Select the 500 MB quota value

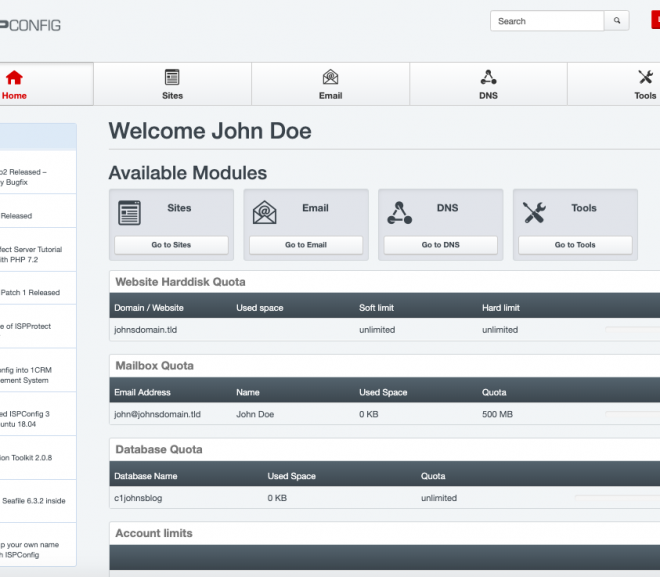click(498, 414)
